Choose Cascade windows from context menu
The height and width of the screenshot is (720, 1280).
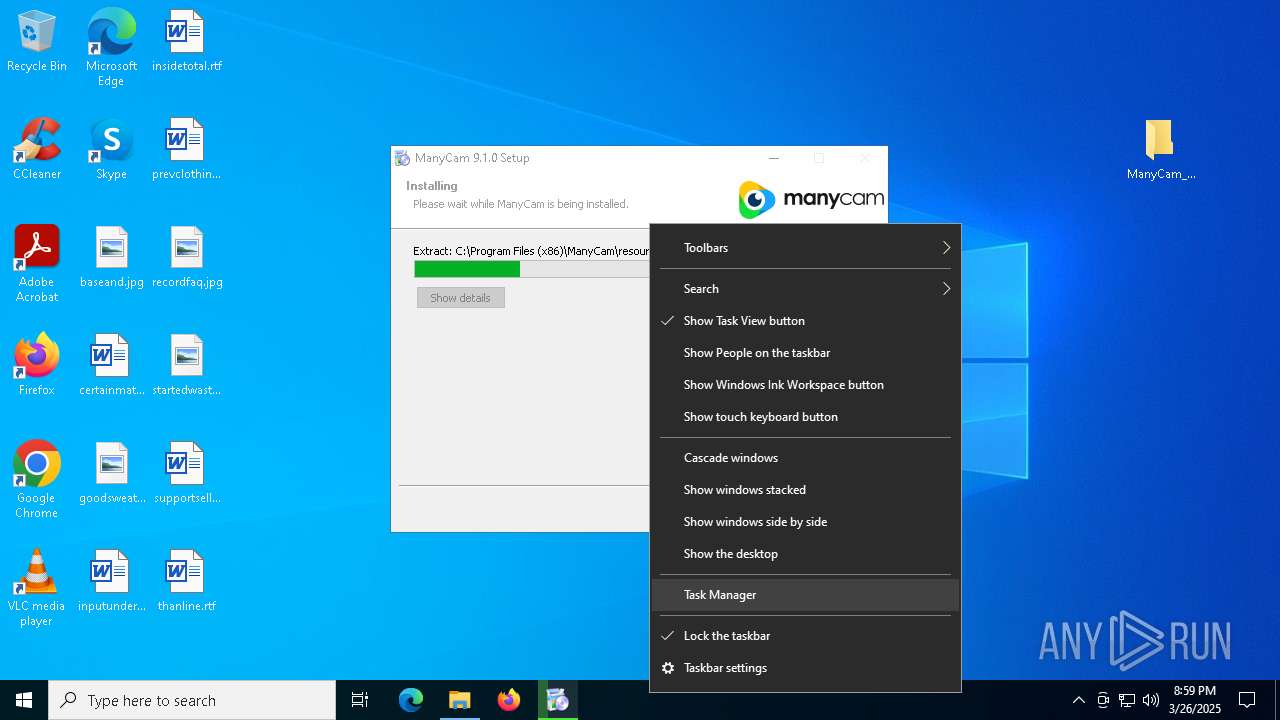(805, 458)
